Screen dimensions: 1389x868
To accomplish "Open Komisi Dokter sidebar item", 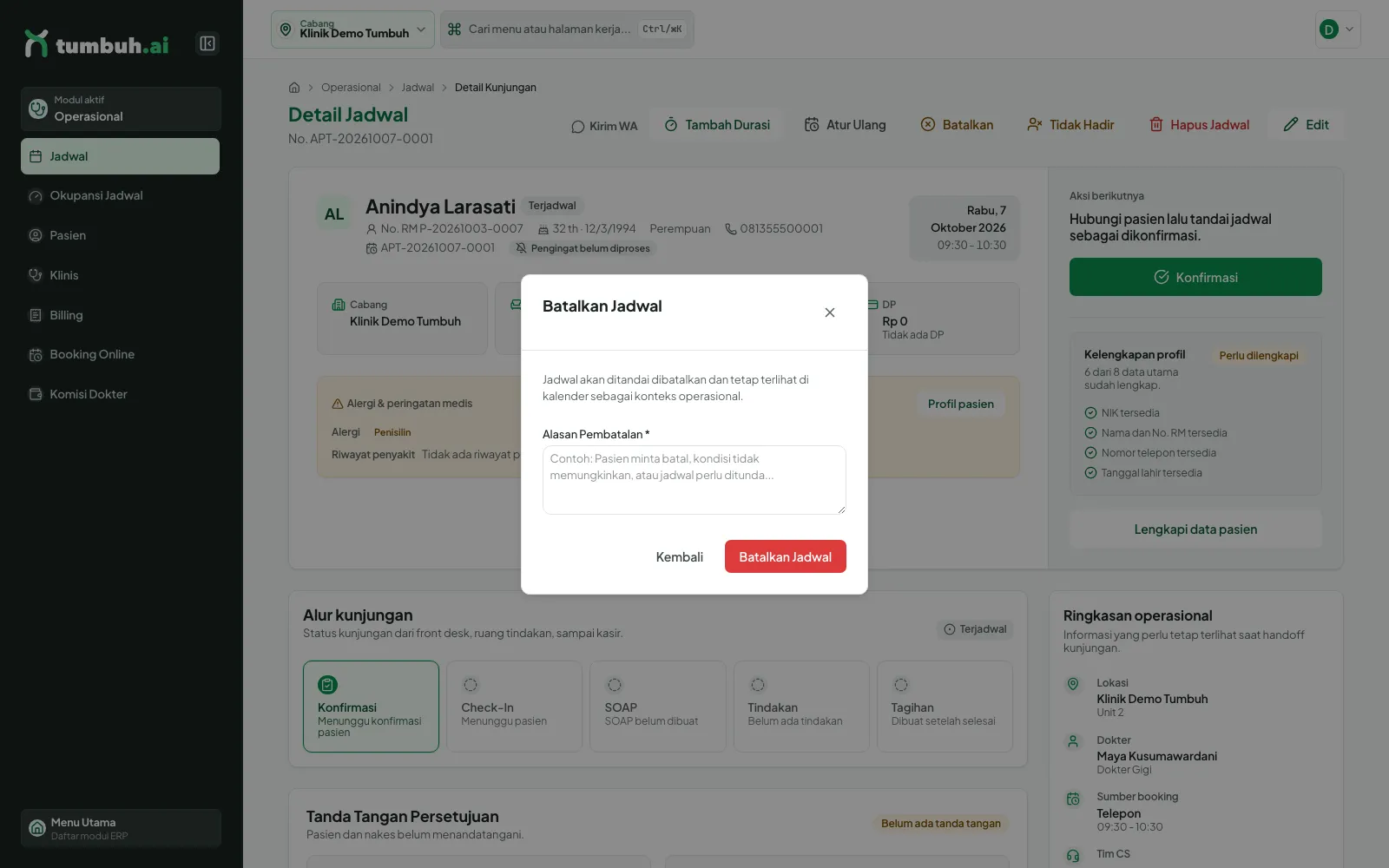I will click(x=120, y=394).
